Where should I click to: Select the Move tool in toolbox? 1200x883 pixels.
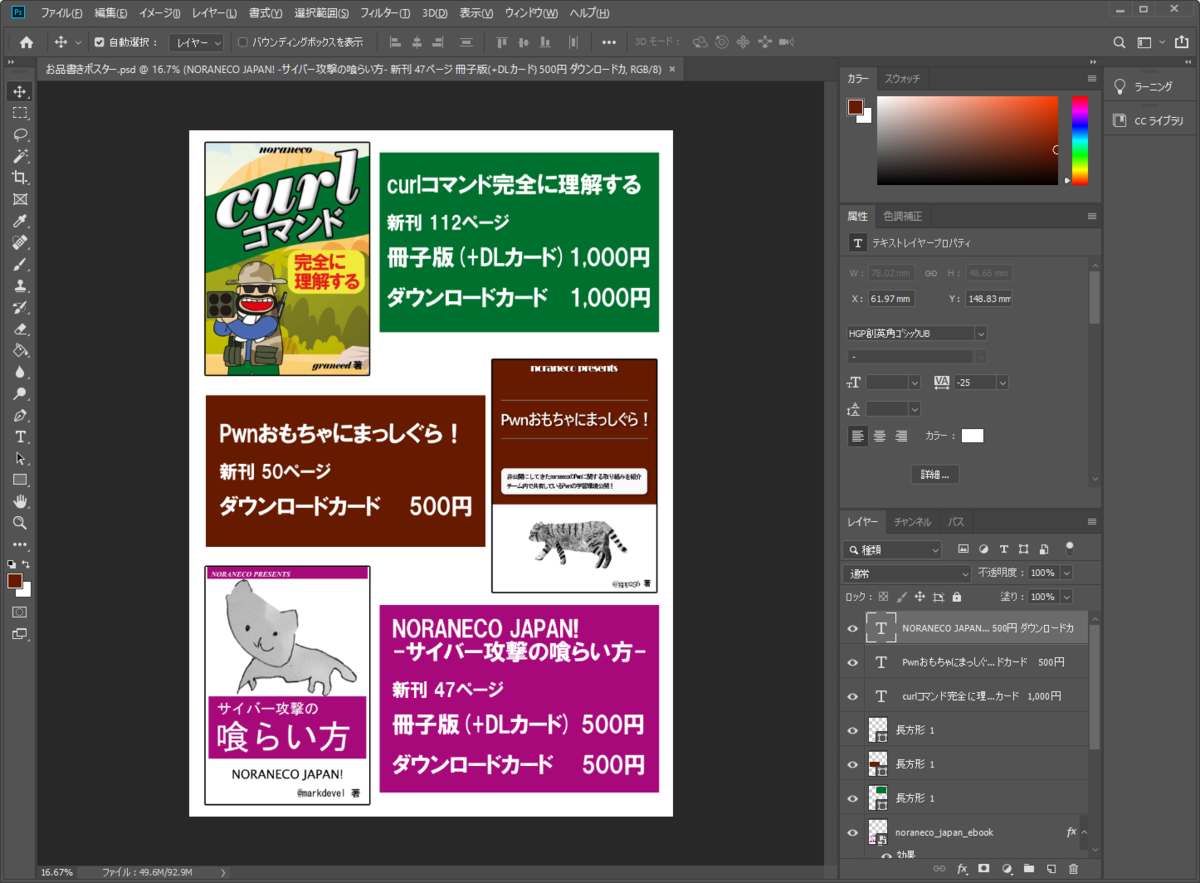tap(20, 91)
